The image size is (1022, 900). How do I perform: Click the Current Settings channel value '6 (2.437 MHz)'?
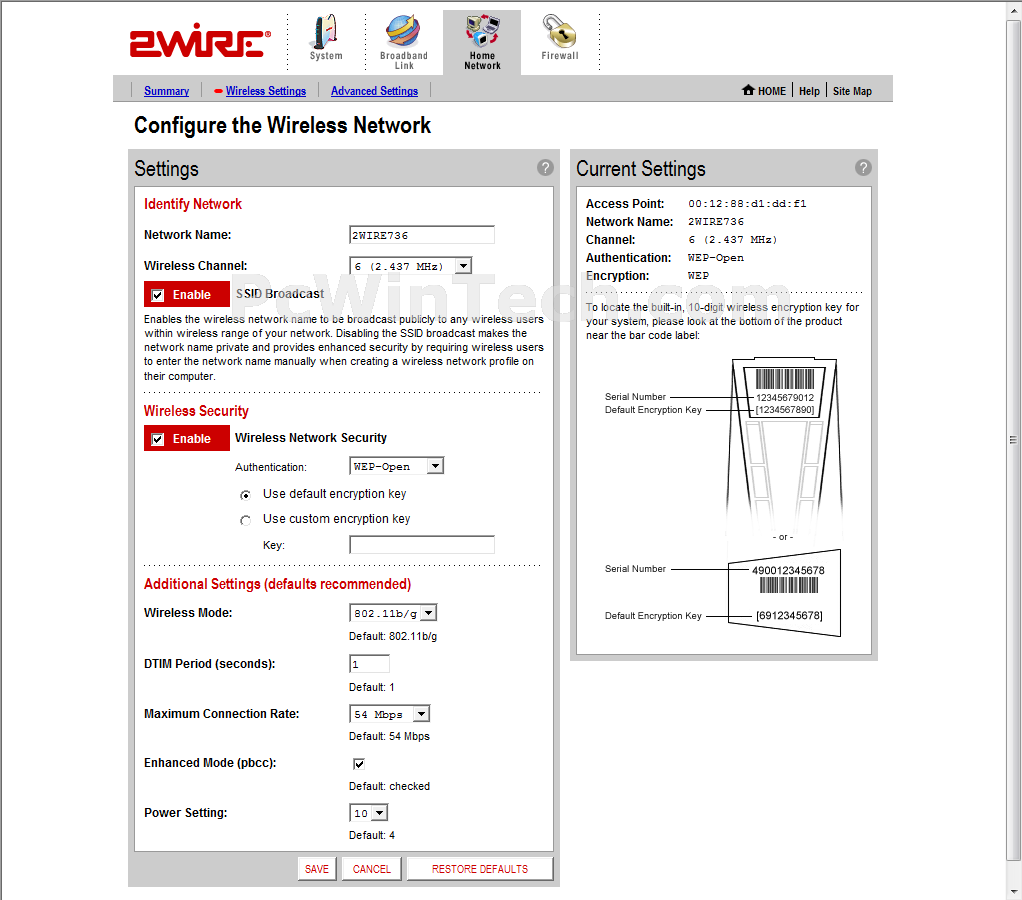733,240
